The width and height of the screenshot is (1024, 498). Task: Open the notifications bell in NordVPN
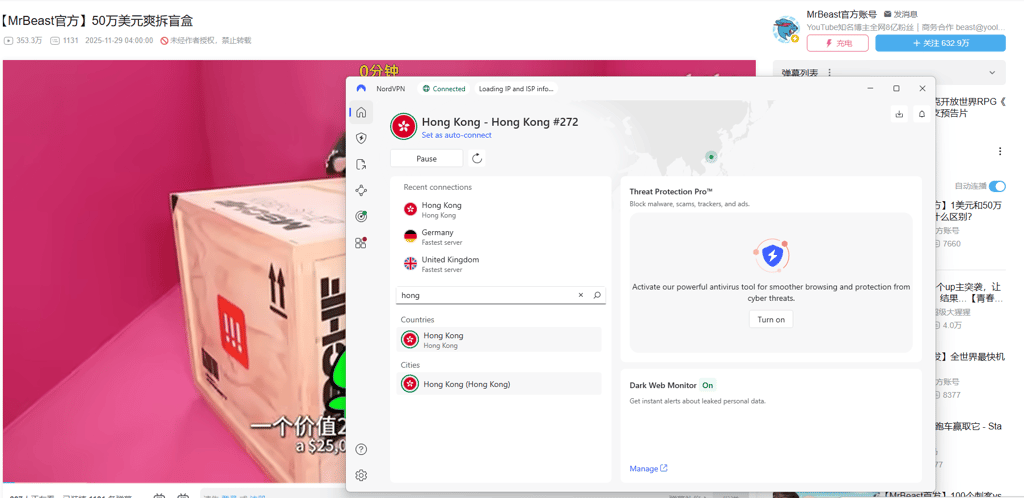coord(922,114)
